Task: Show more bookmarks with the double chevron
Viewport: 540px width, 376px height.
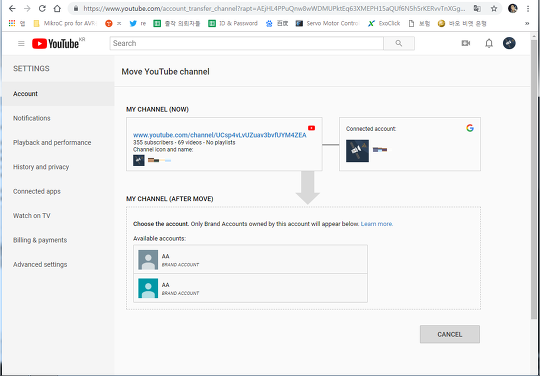Action: pyautogui.click(x=527, y=23)
